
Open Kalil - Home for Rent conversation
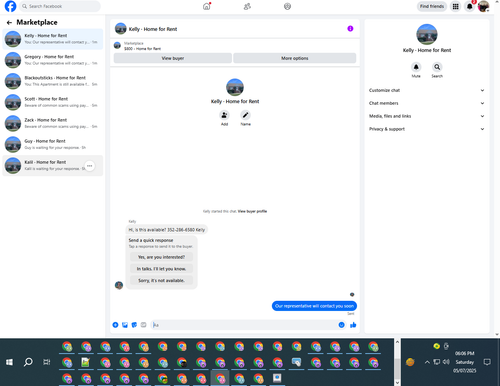[53, 166]
